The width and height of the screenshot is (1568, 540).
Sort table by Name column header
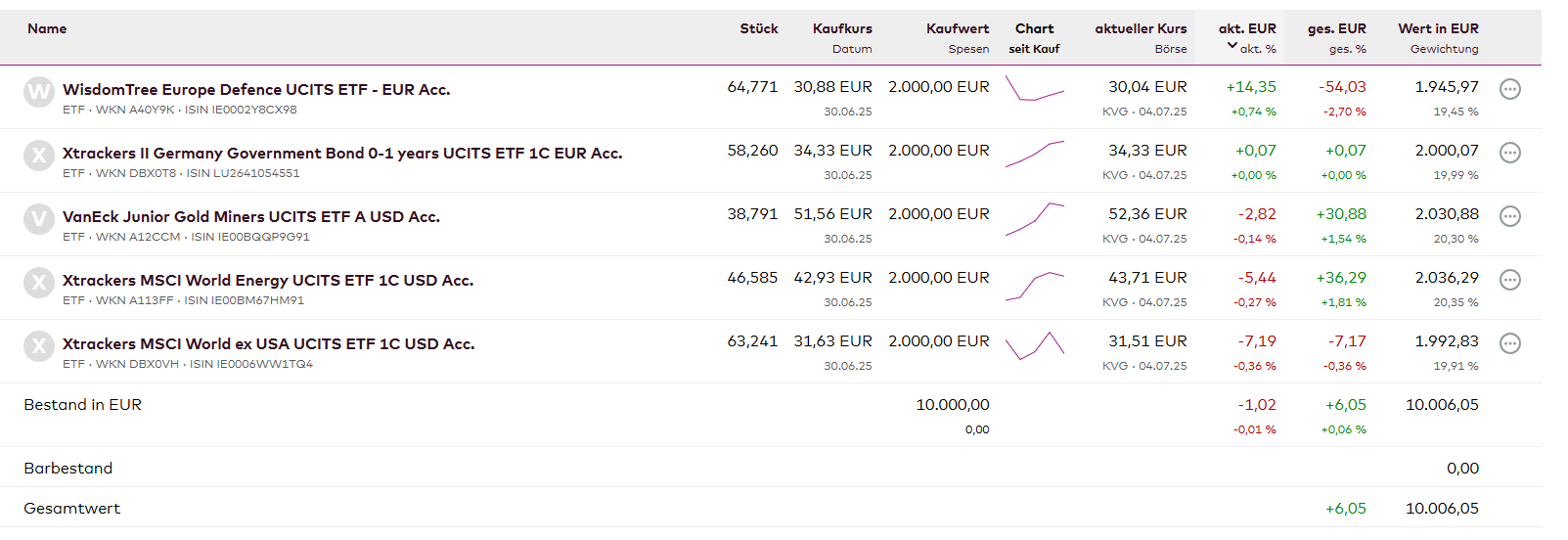click(47, 28)
